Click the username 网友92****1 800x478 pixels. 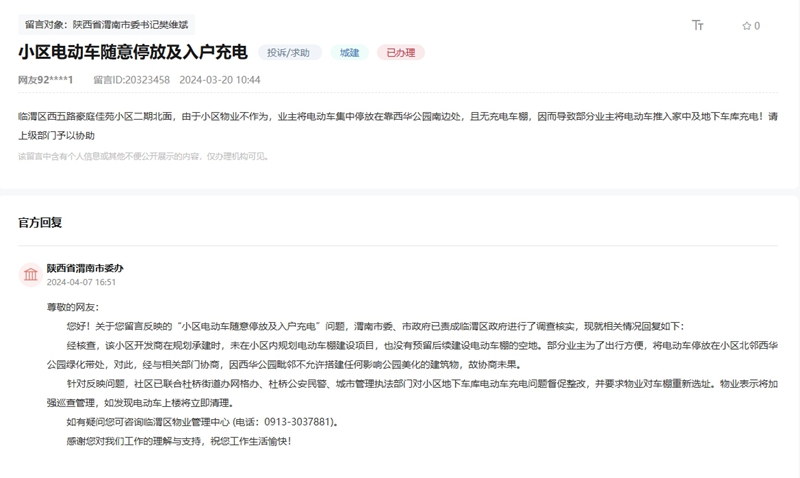(x=45, y=80)
